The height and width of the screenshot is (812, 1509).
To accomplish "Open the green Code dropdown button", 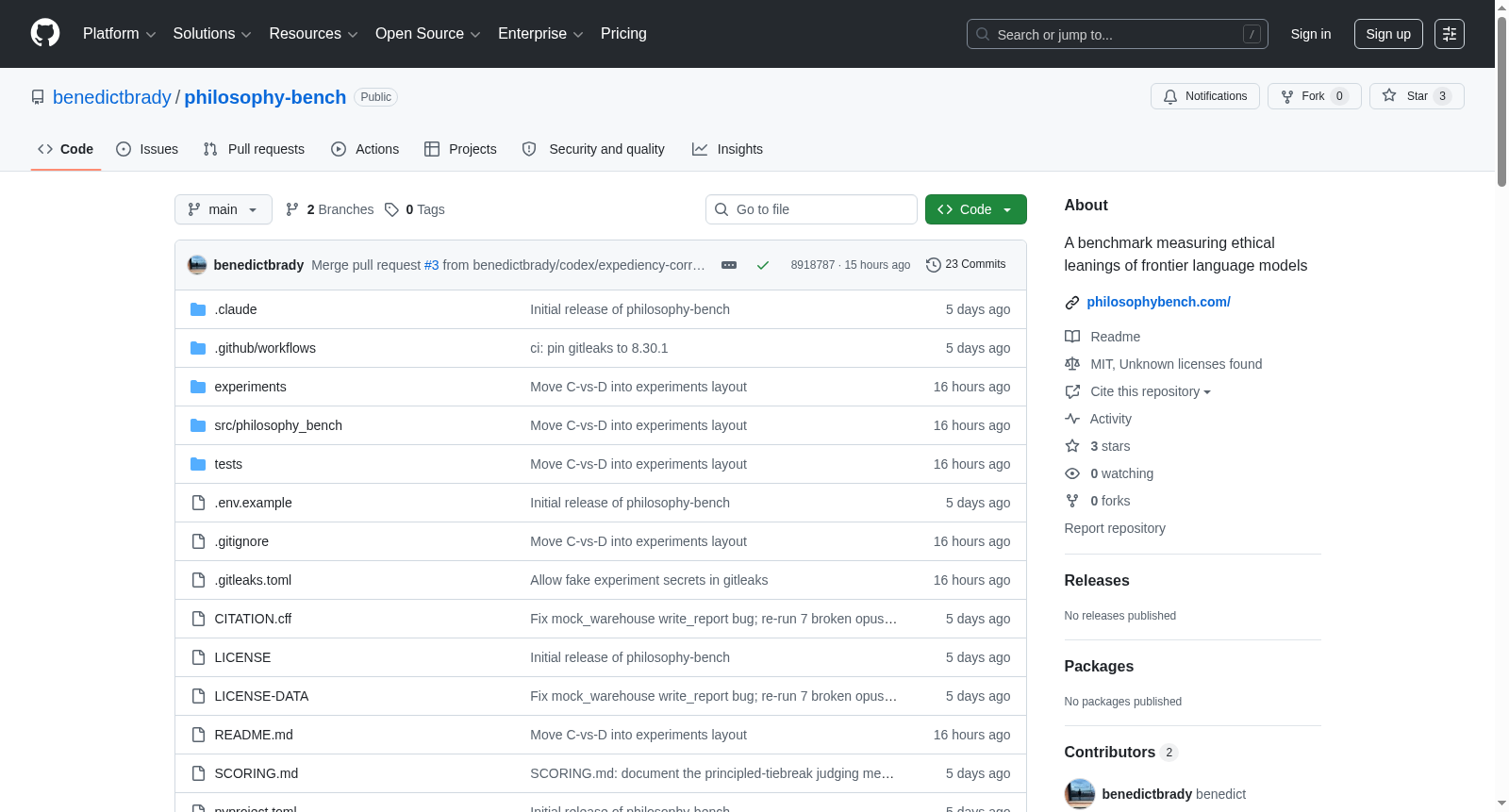I will click(976, 209).
